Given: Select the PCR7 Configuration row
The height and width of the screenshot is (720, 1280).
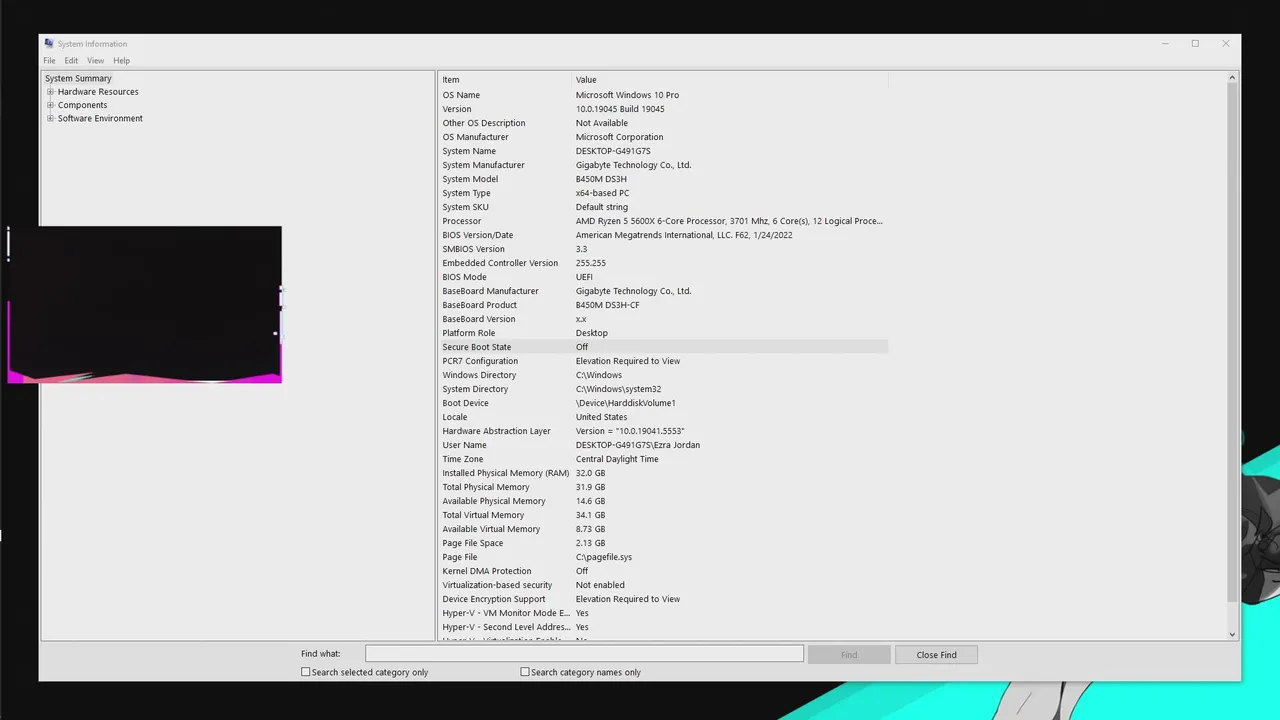Looking at the screenshot, I should pos(663,361).
